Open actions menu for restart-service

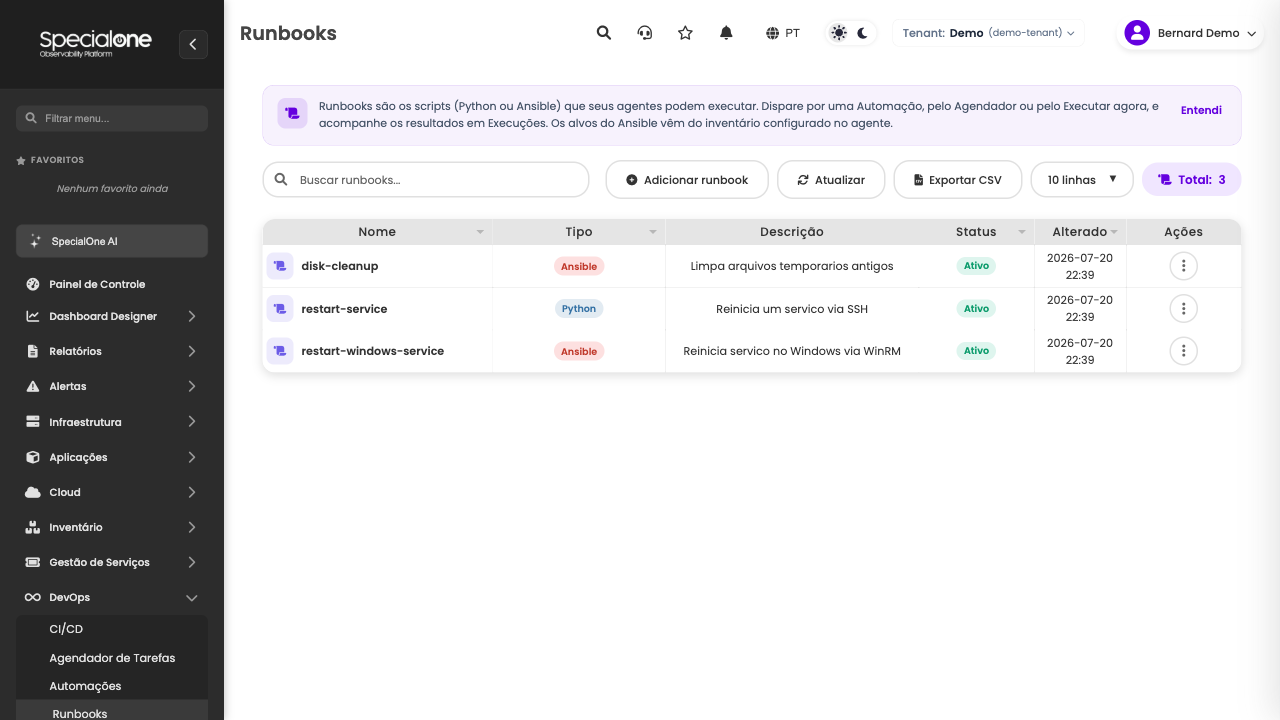click(1183, 308)
